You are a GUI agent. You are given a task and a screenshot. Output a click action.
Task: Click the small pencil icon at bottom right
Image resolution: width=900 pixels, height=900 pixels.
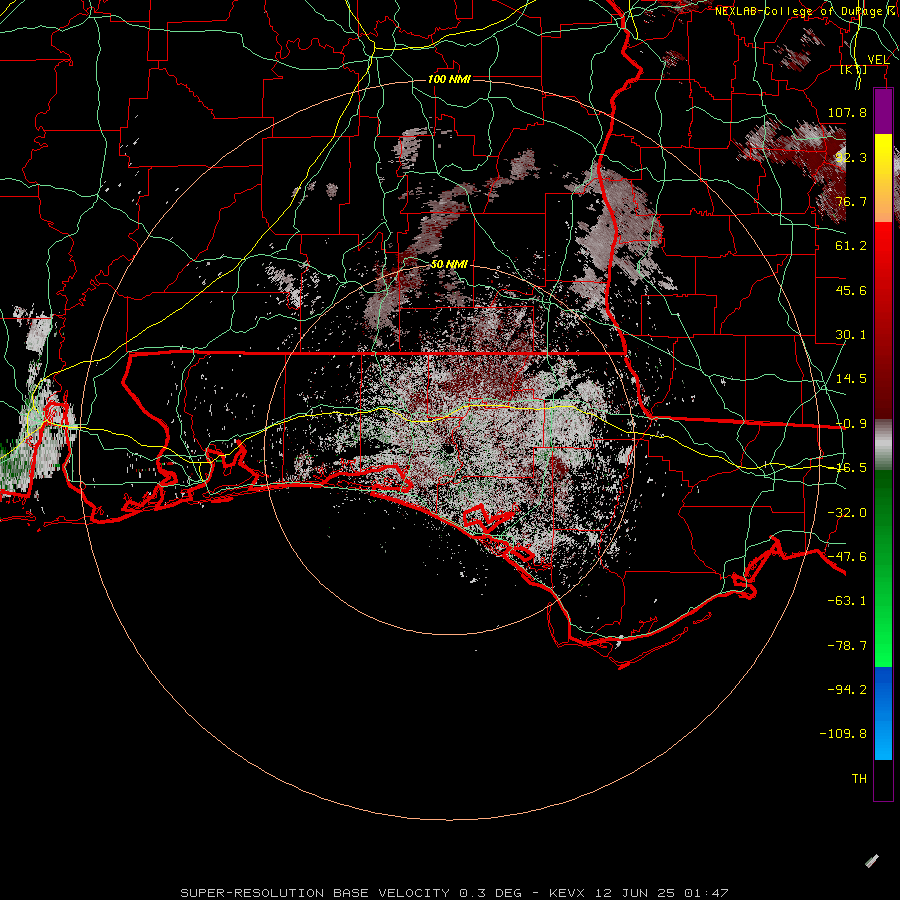(x=872, y=860)
